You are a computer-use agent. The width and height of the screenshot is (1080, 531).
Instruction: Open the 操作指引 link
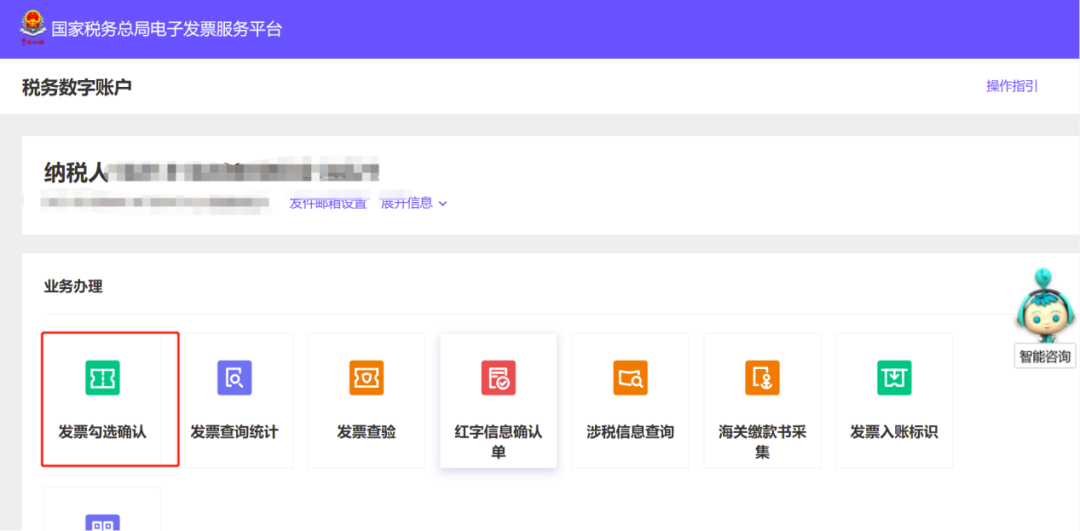coord(1012,86)
